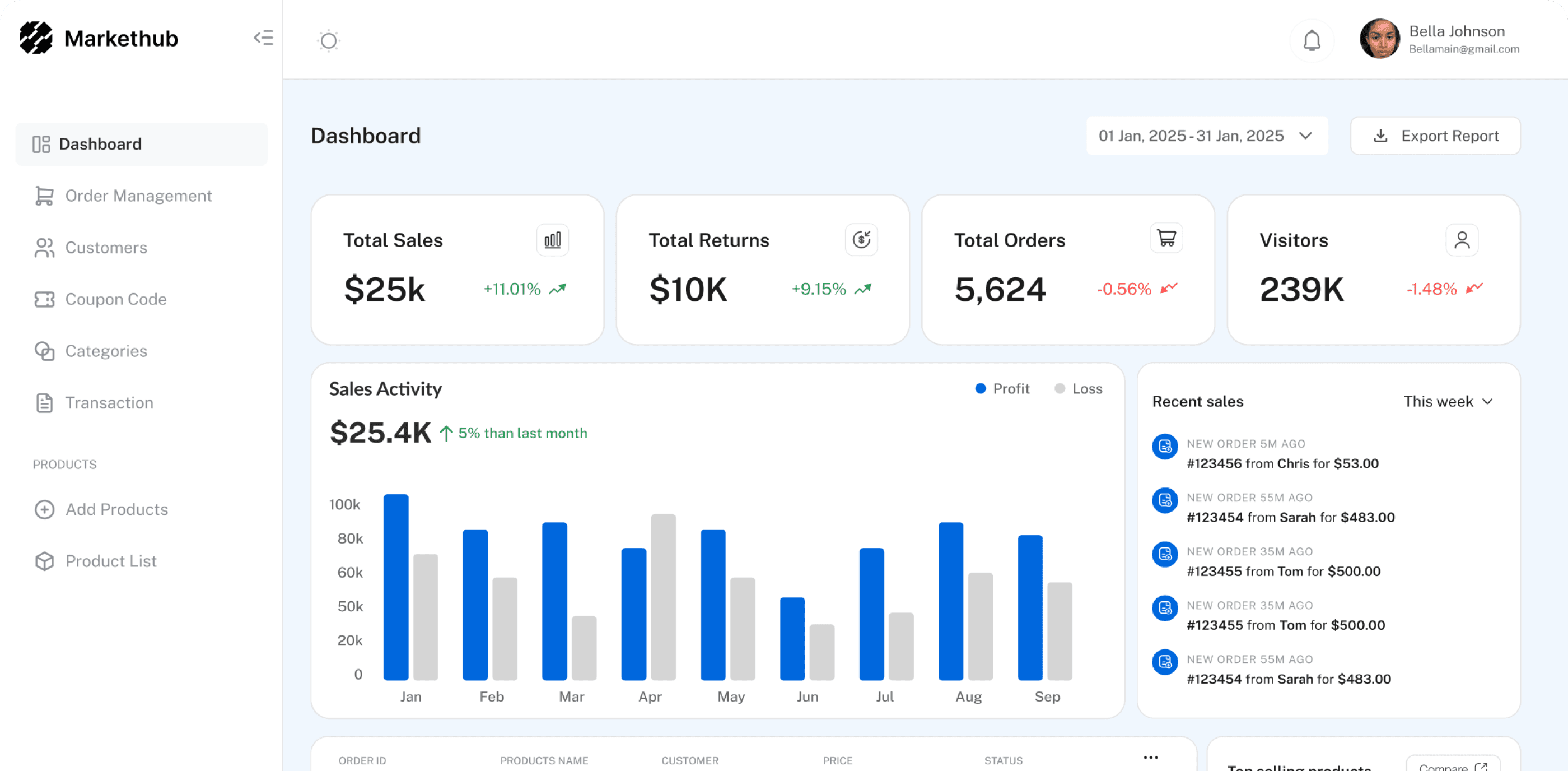The width and height of the screenshot is (1568, 771).
Task: Click Bella Johnson's avatar photo
Action: click(1379, 39)
